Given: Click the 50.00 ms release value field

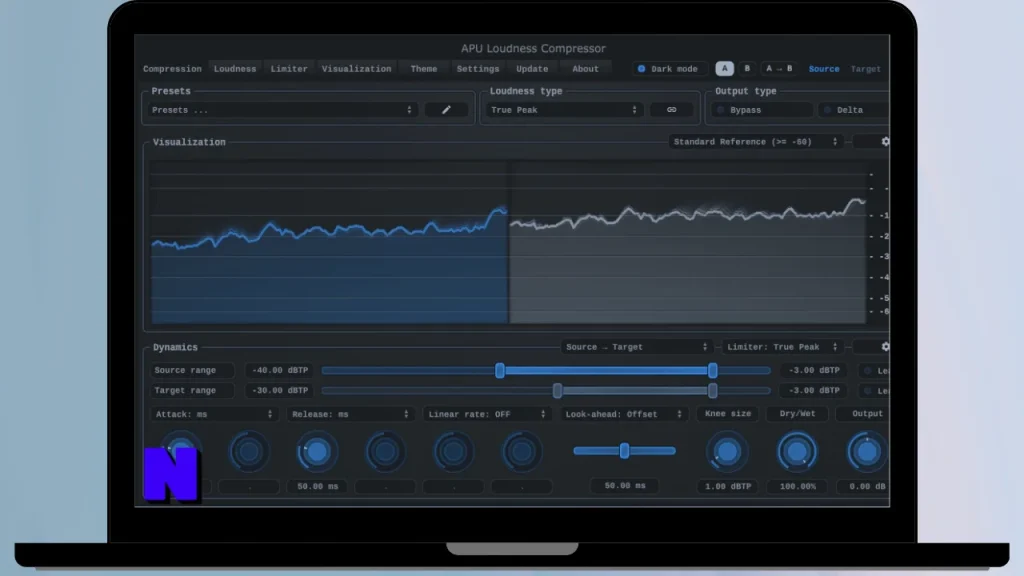Looking at the screenshot, I should tap(317, 487).
